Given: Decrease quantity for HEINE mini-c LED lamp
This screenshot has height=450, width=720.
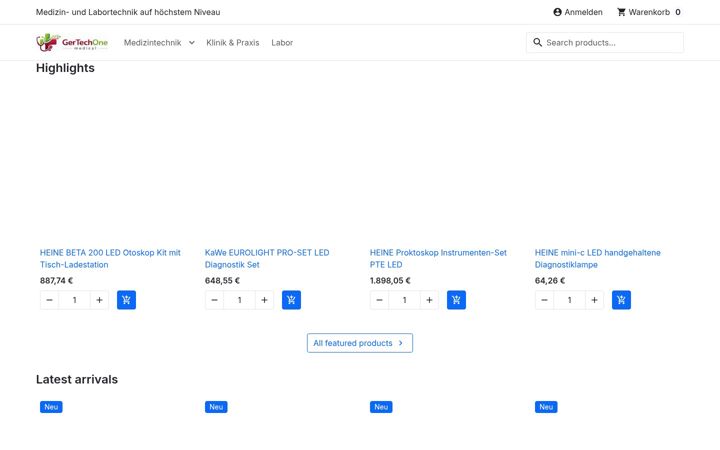Looking at the screenshot, I should (x=544, y=300).
